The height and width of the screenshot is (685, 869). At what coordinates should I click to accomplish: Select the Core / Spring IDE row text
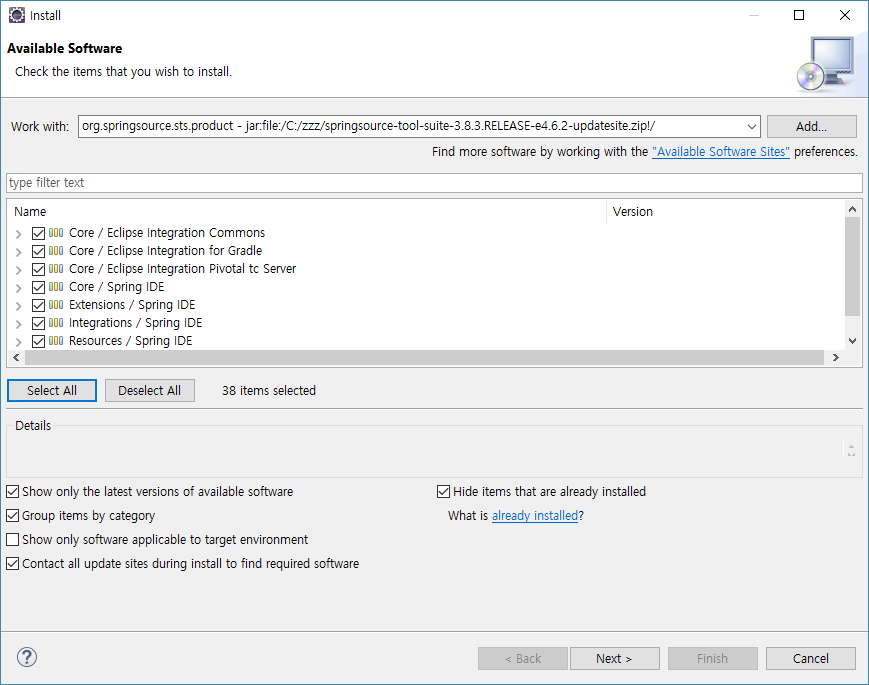click(x=116, y=287)
